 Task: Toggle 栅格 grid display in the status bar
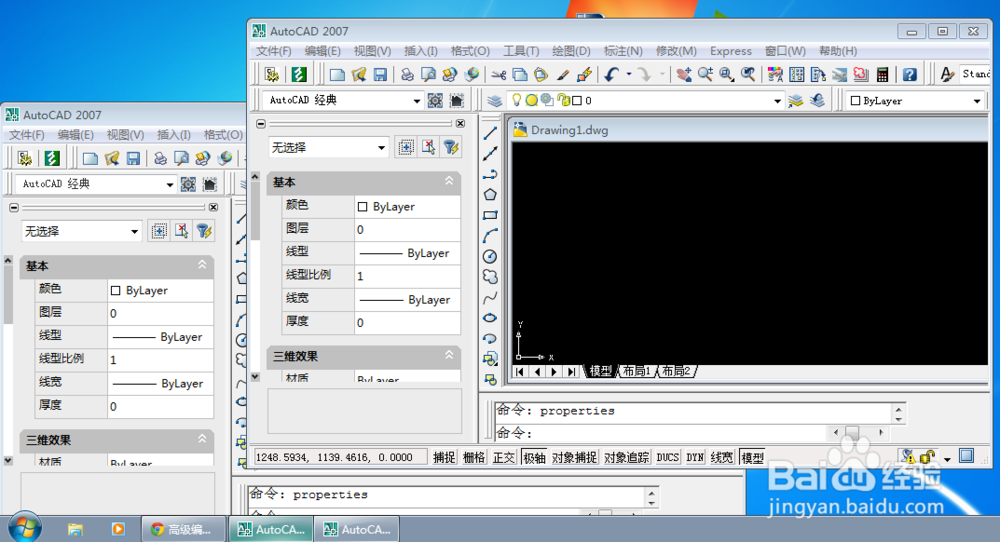[x=474, y=457]
